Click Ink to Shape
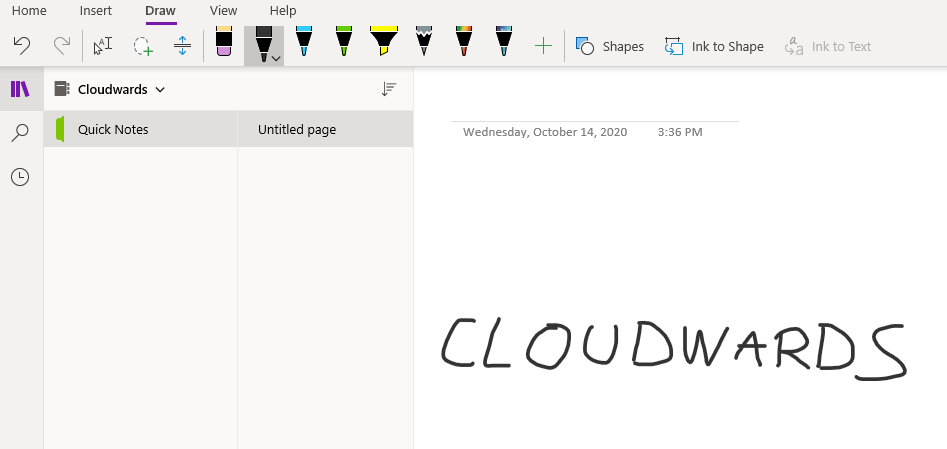947x449 pixels. click(714, 47)
